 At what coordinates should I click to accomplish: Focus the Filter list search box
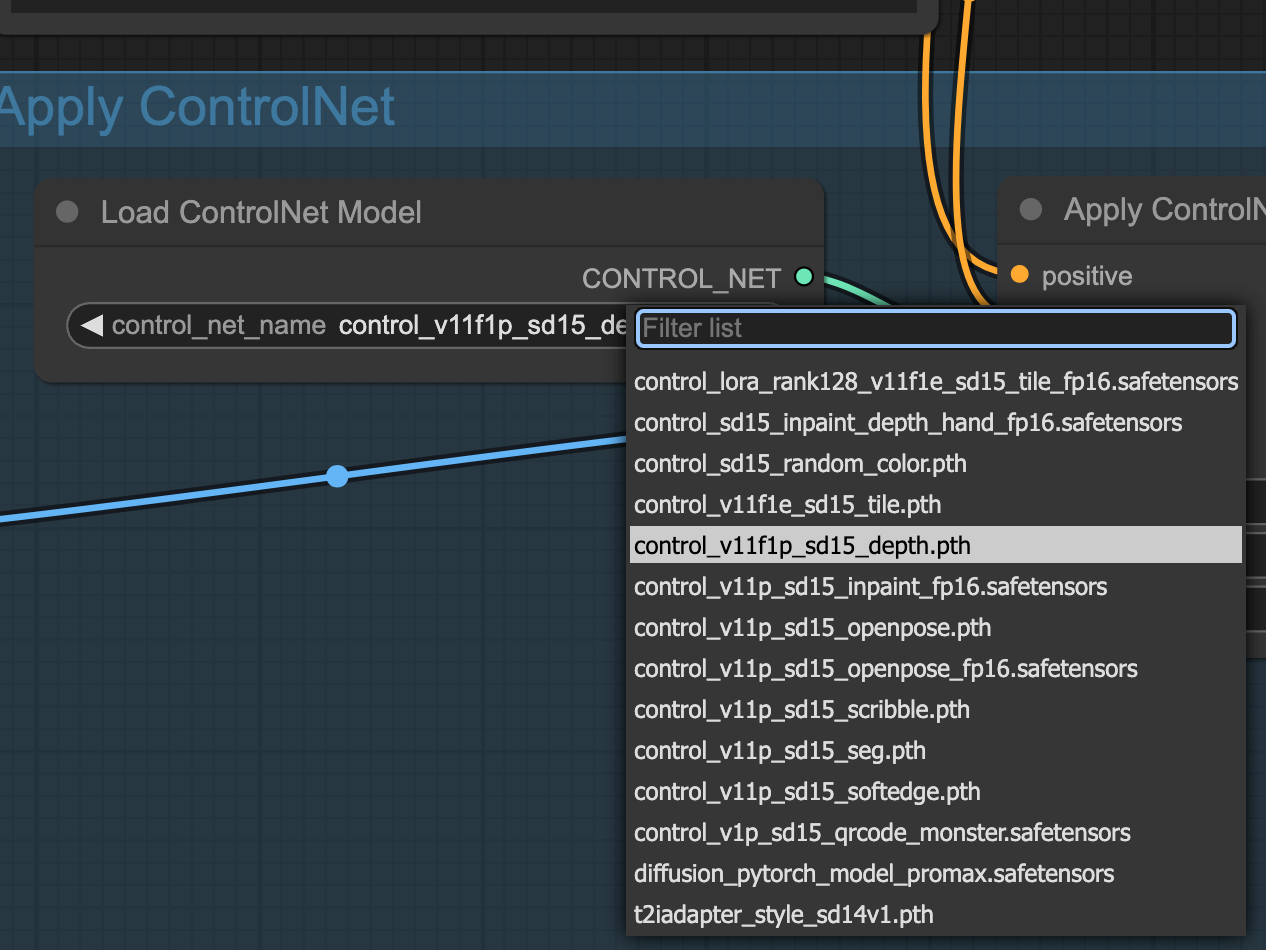935,328
